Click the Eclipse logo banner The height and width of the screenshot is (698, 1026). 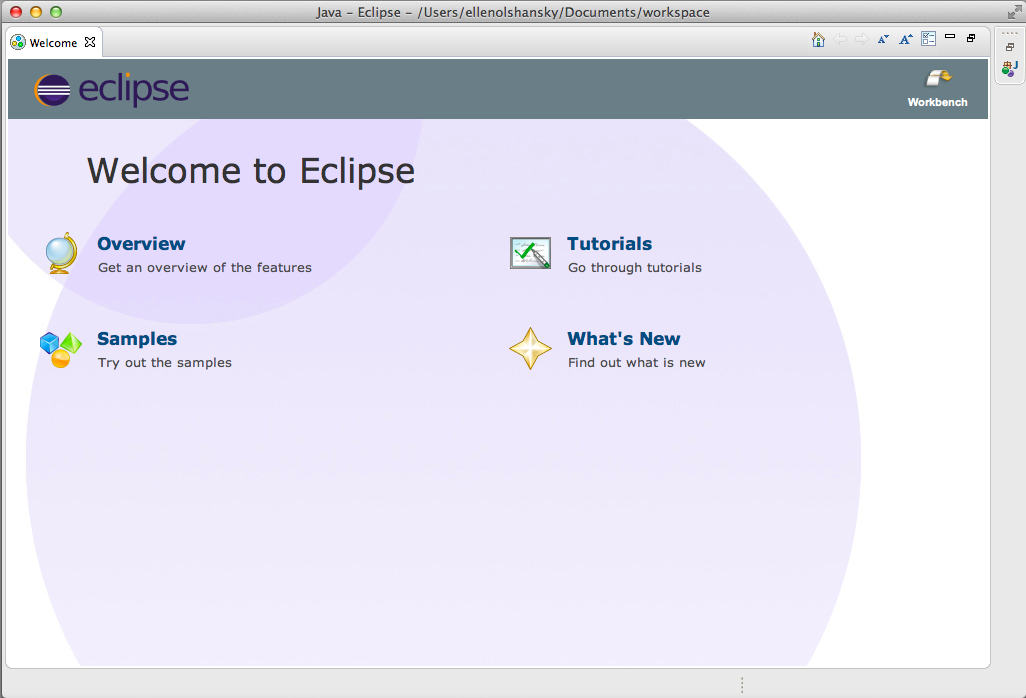110,89
